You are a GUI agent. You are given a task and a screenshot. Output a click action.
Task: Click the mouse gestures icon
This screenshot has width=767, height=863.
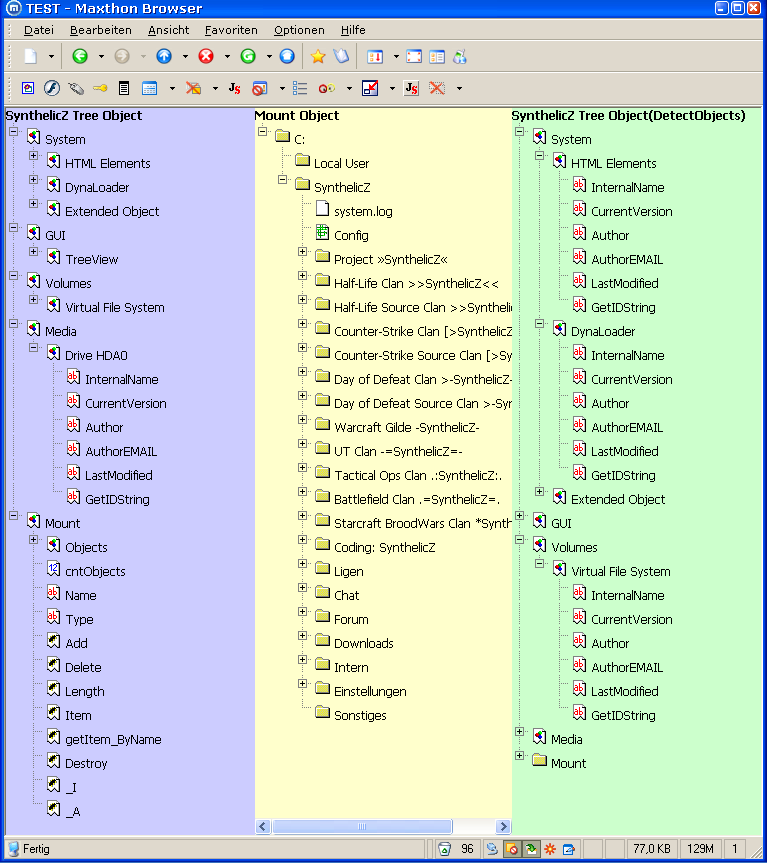(x=76, y=88)
